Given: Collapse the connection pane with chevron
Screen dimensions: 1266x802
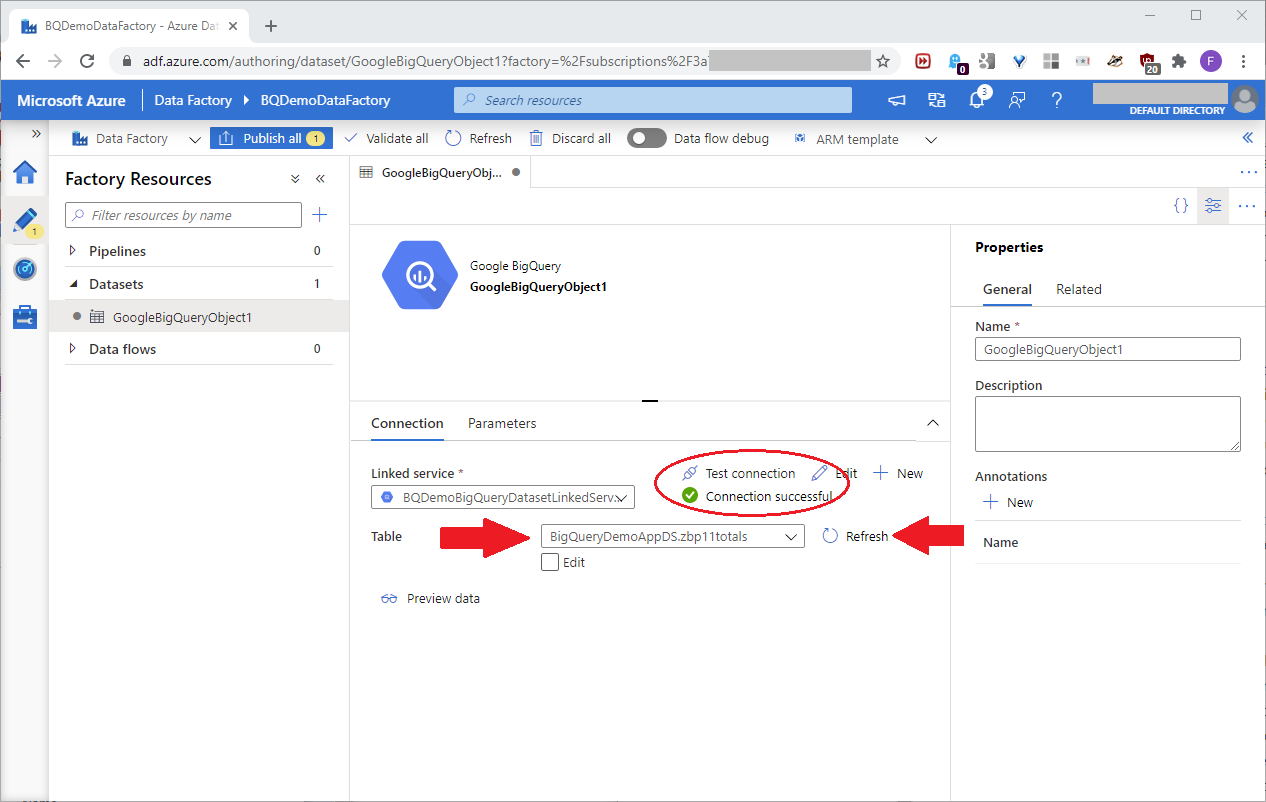Looking at the screenshot, I should tap(933, 423).
